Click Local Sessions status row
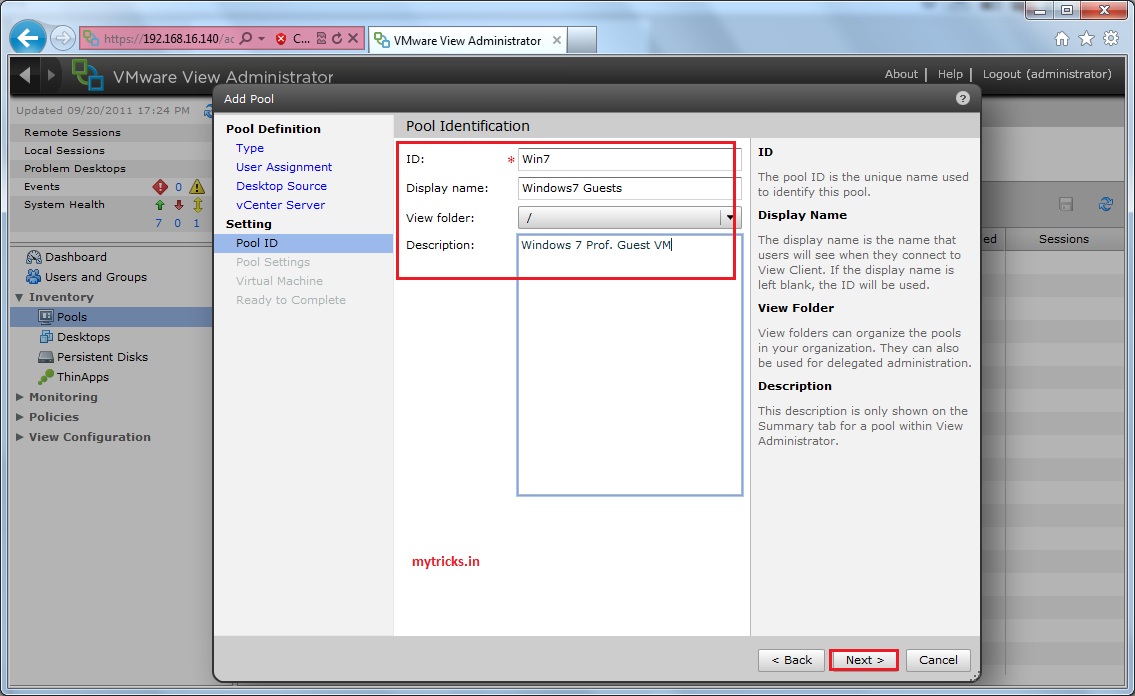1135x696 pixels. (111, 150)
